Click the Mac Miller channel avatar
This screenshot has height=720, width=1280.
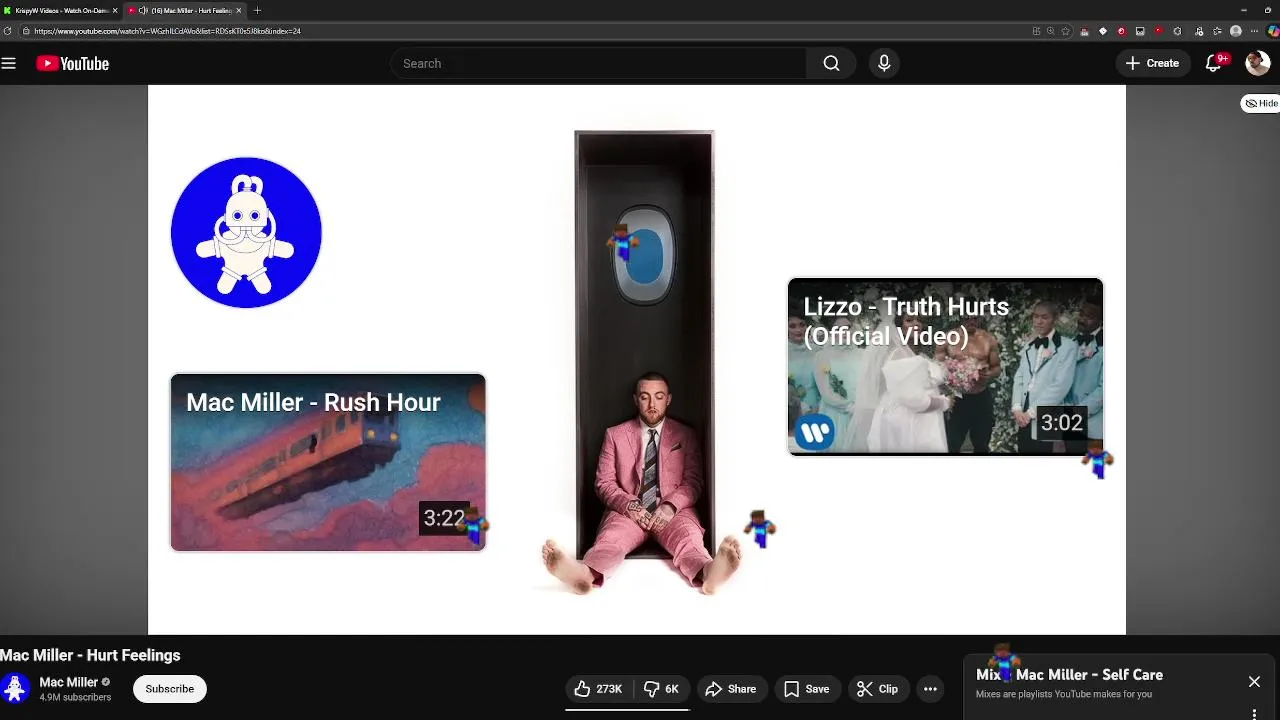[x=14, y=689]
